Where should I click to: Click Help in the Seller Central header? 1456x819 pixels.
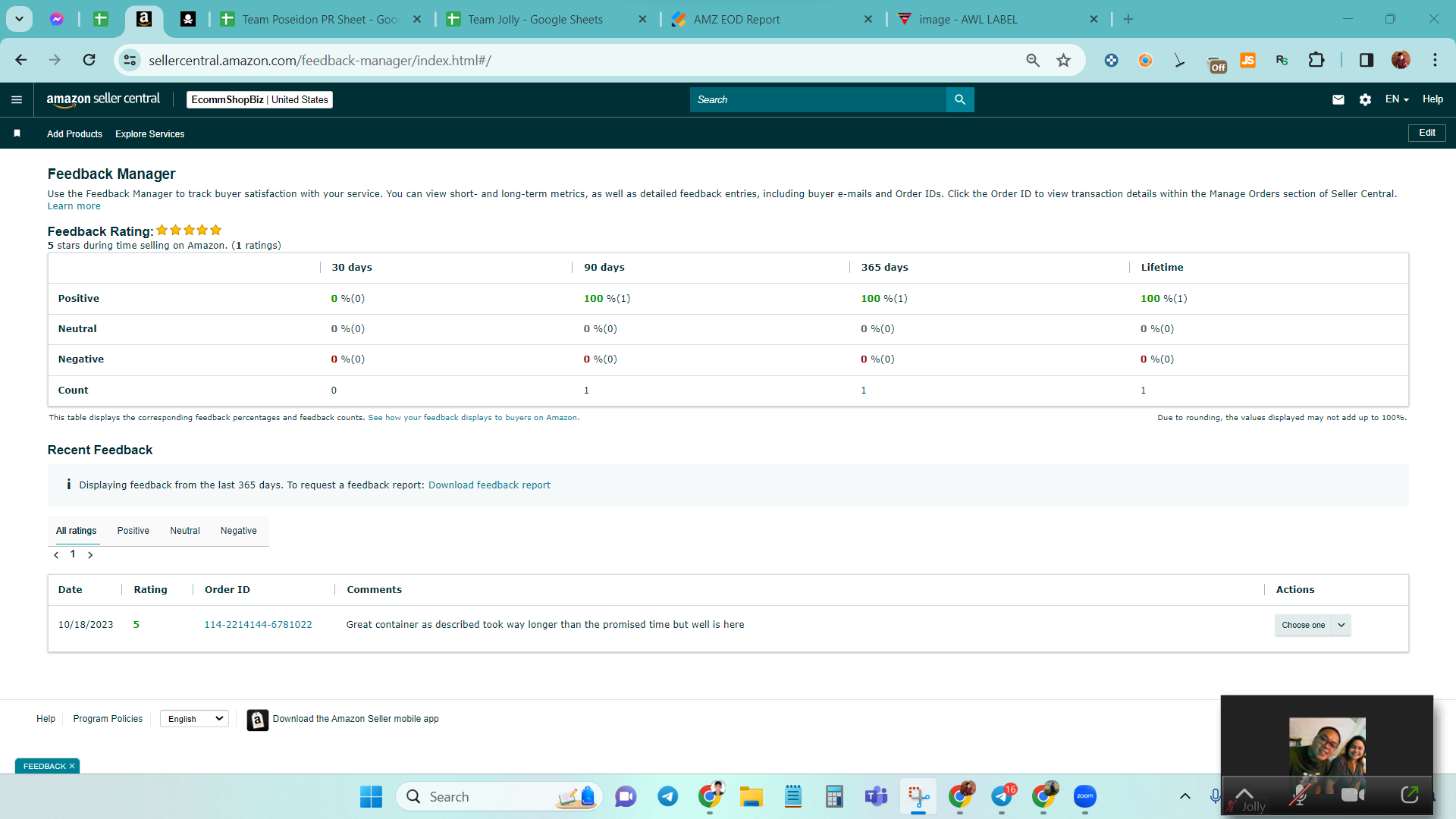click(1432, 99)
